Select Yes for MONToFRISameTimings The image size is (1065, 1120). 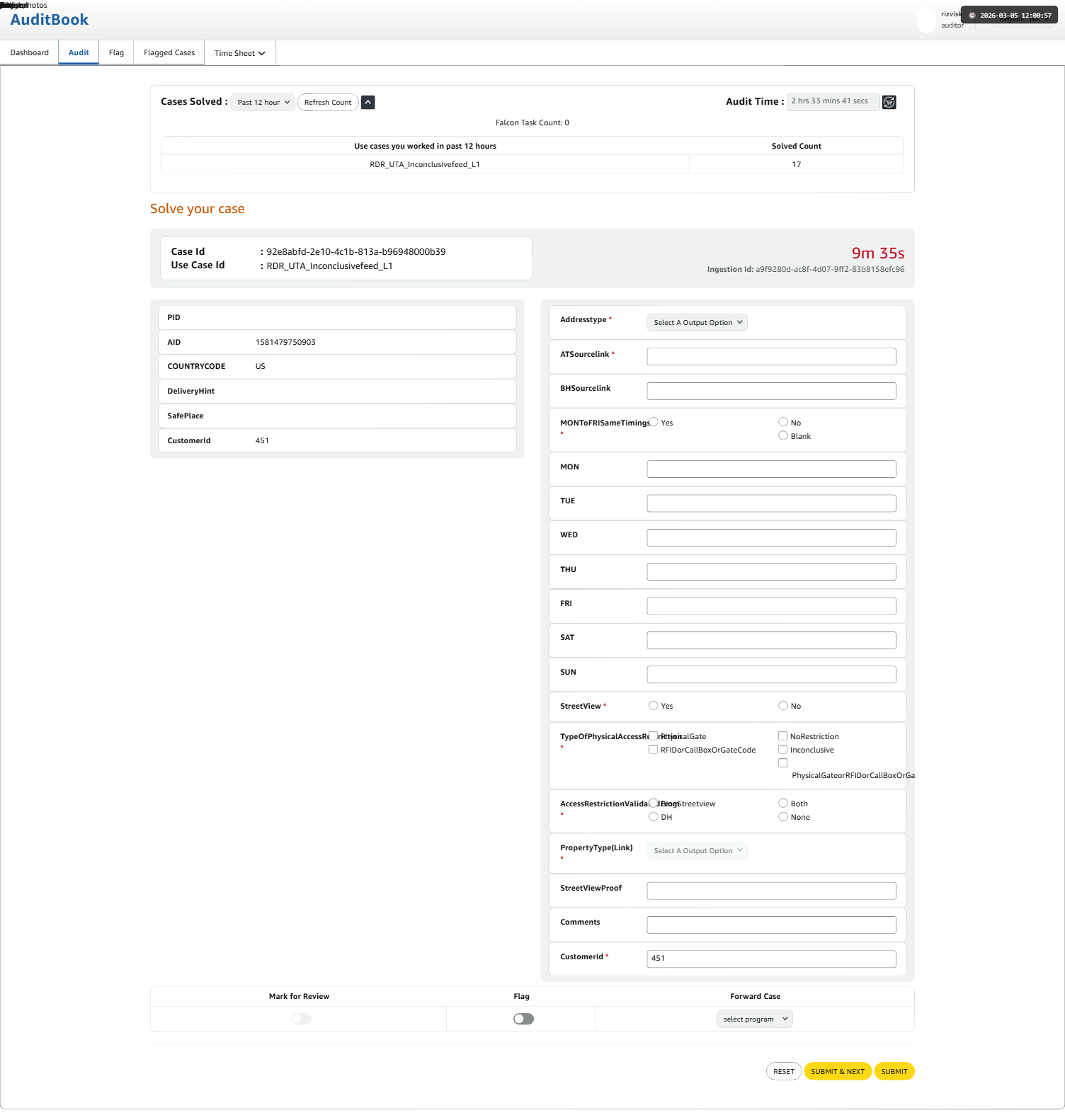[x=654, y=423]
